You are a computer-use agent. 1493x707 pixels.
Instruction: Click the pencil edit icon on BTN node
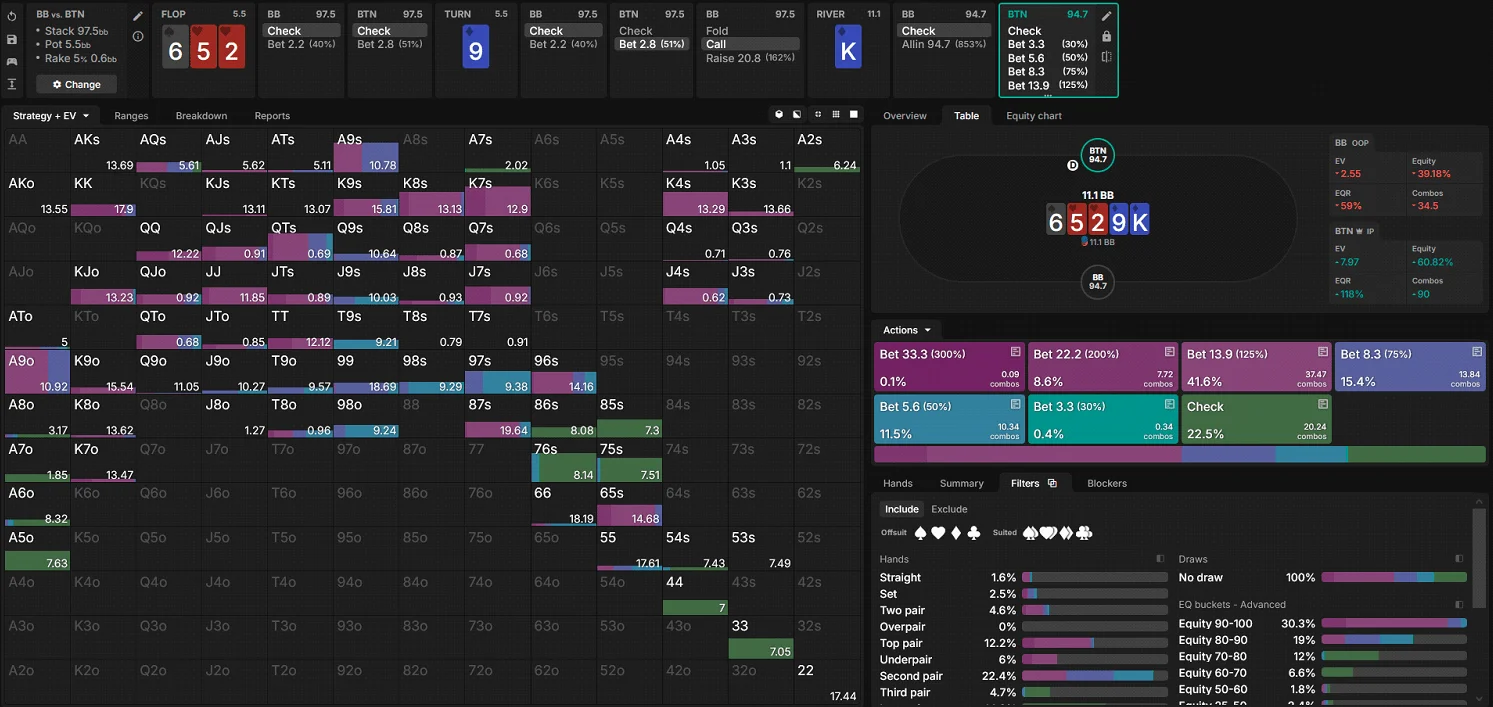click(1106, 16)
